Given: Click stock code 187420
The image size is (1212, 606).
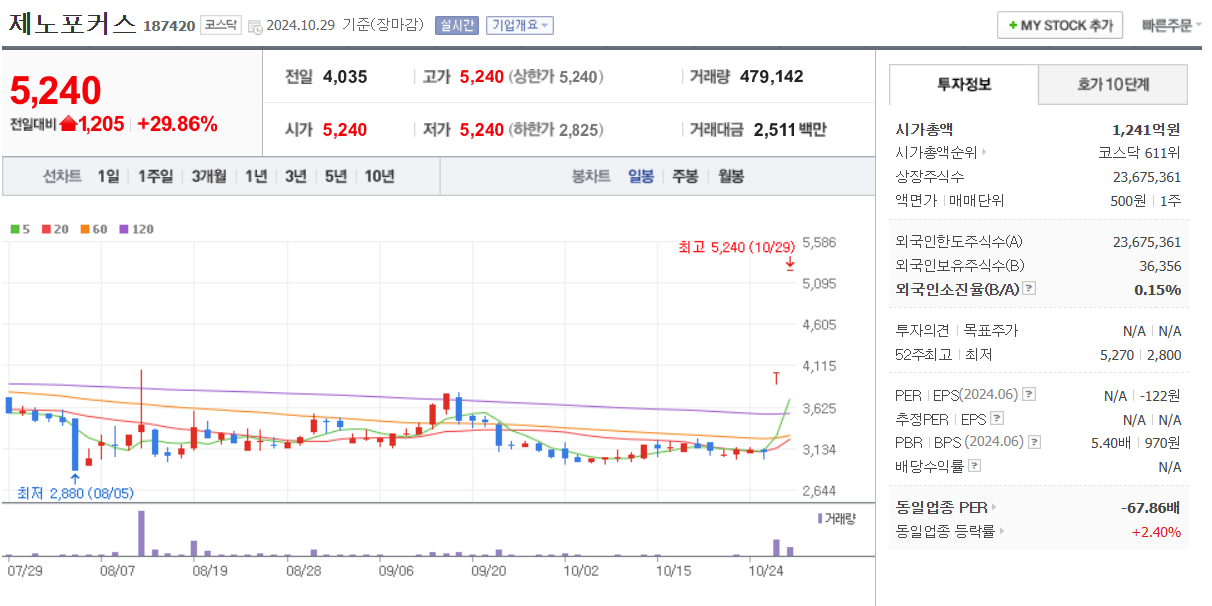Looking at the screenshot, I should (169, 26).
